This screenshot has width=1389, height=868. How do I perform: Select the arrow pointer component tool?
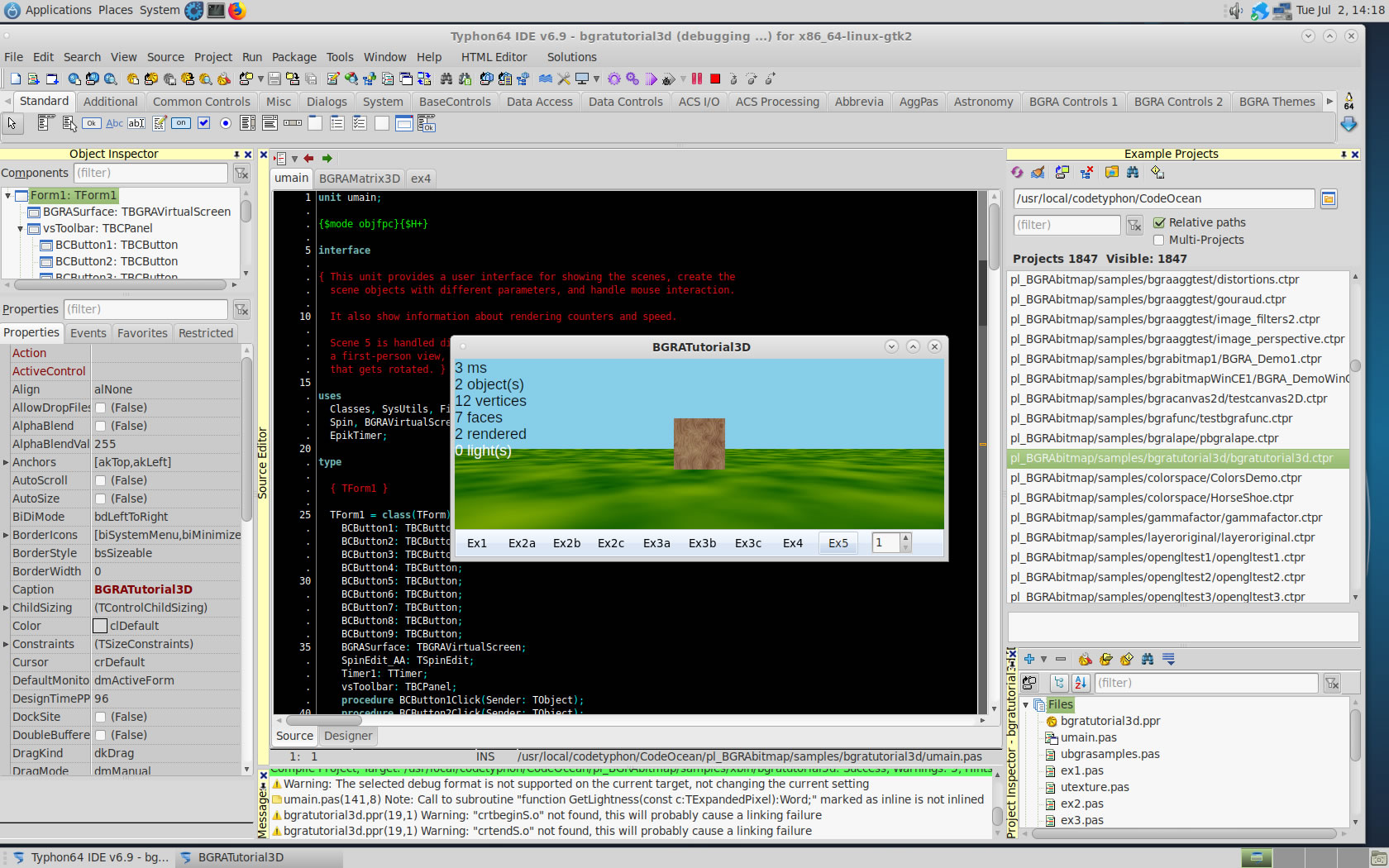pos(12,124)
